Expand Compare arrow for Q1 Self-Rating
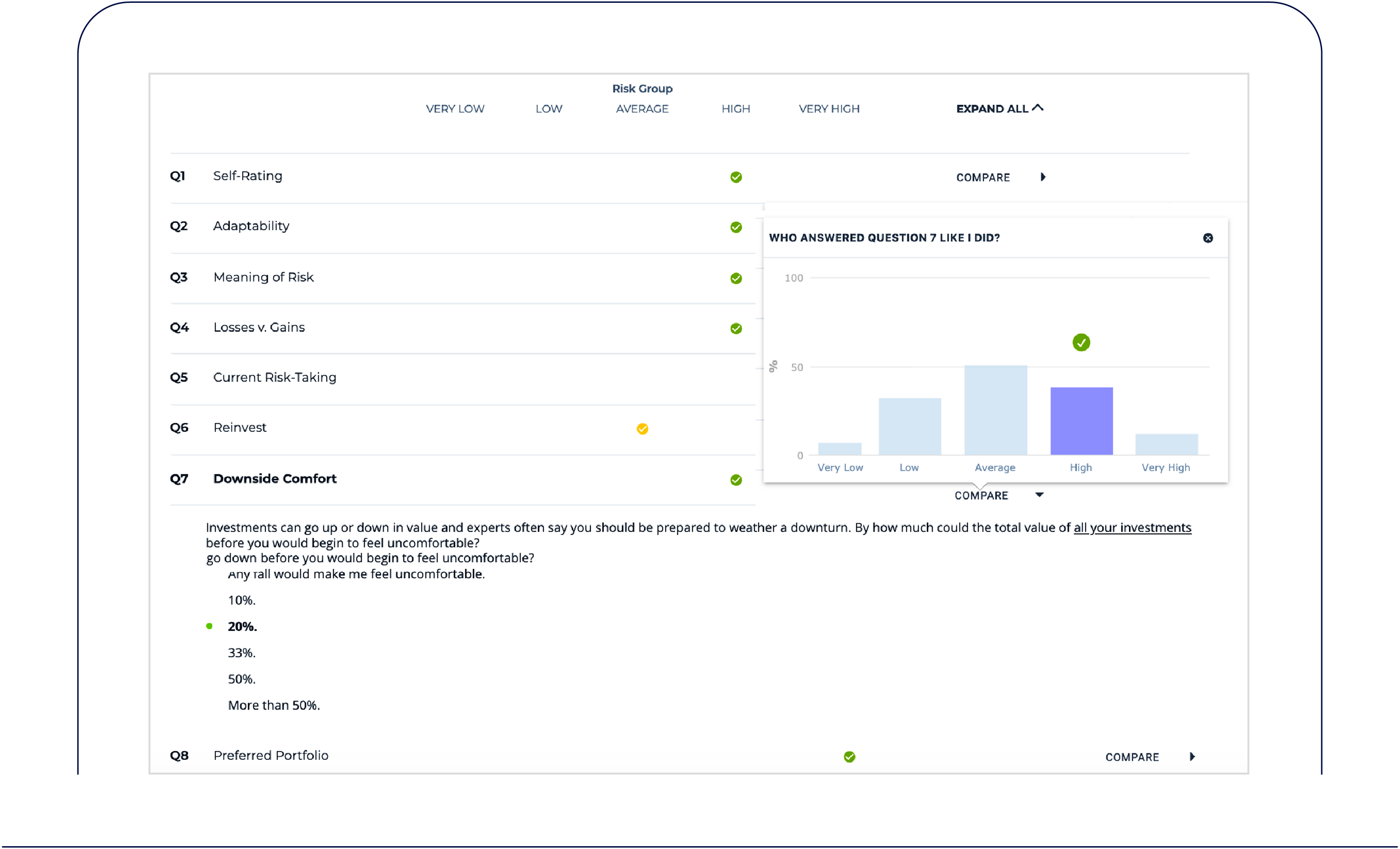 pyautogui.click(x=1043, y=177)
